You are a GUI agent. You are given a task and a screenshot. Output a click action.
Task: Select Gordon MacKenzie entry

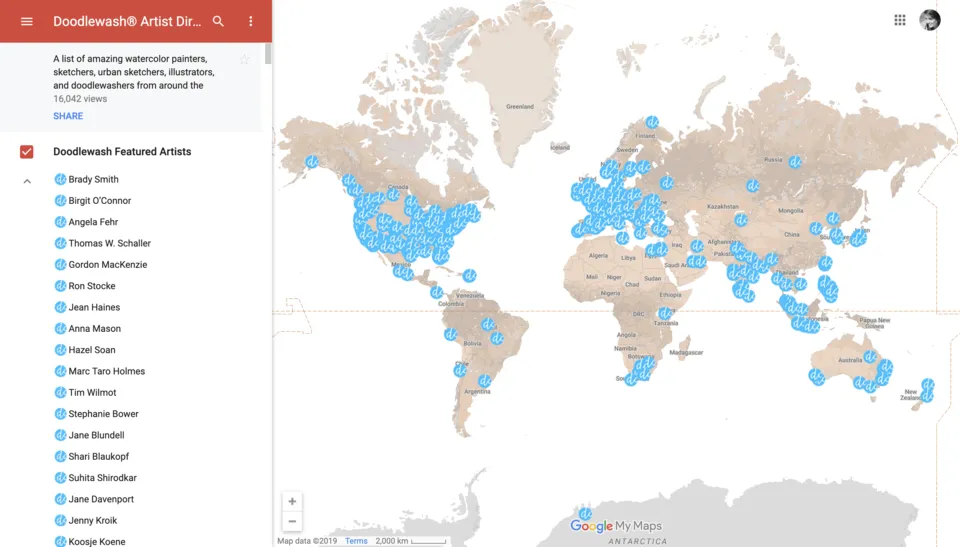click(107, 265)
